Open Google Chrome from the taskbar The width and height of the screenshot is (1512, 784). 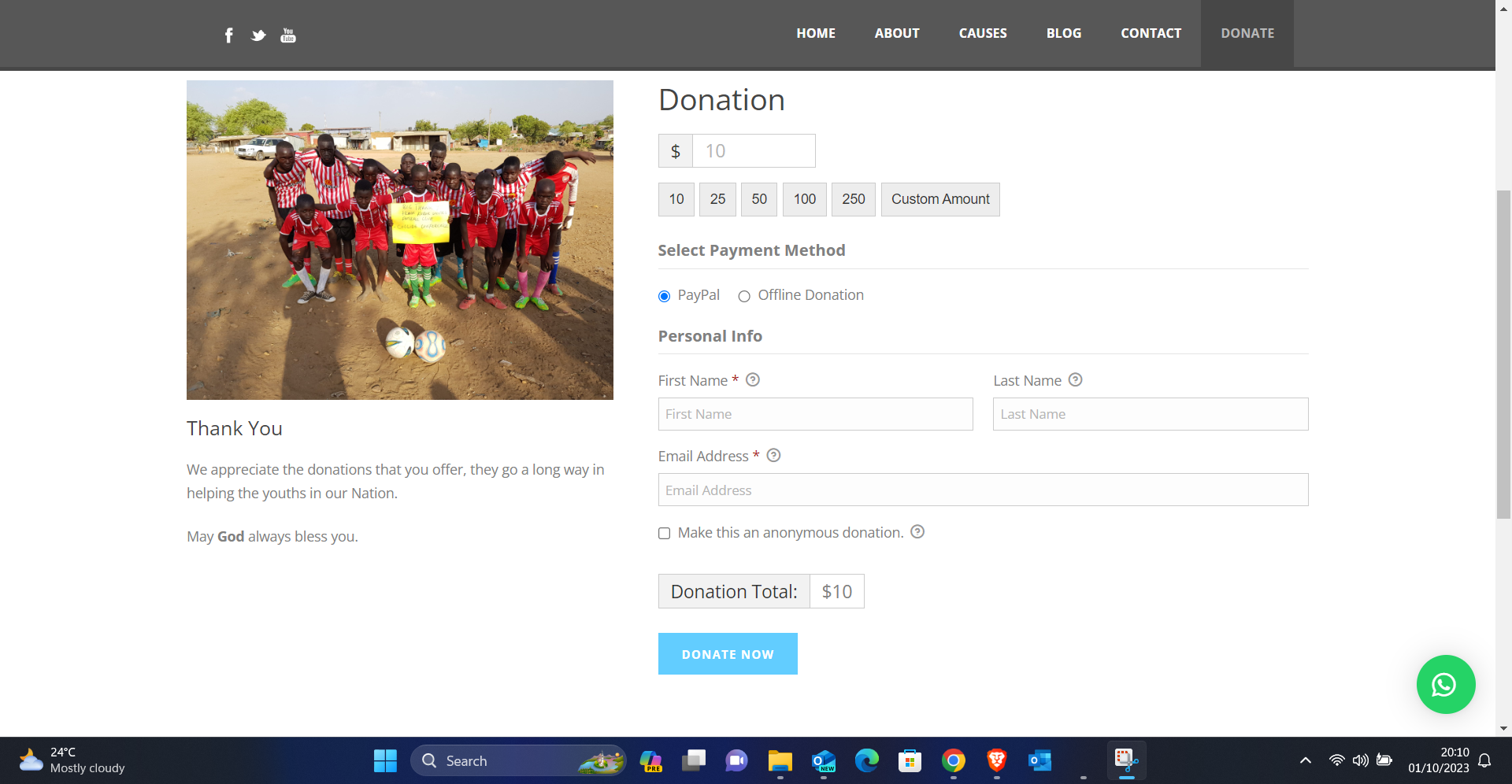click(953, 761)
